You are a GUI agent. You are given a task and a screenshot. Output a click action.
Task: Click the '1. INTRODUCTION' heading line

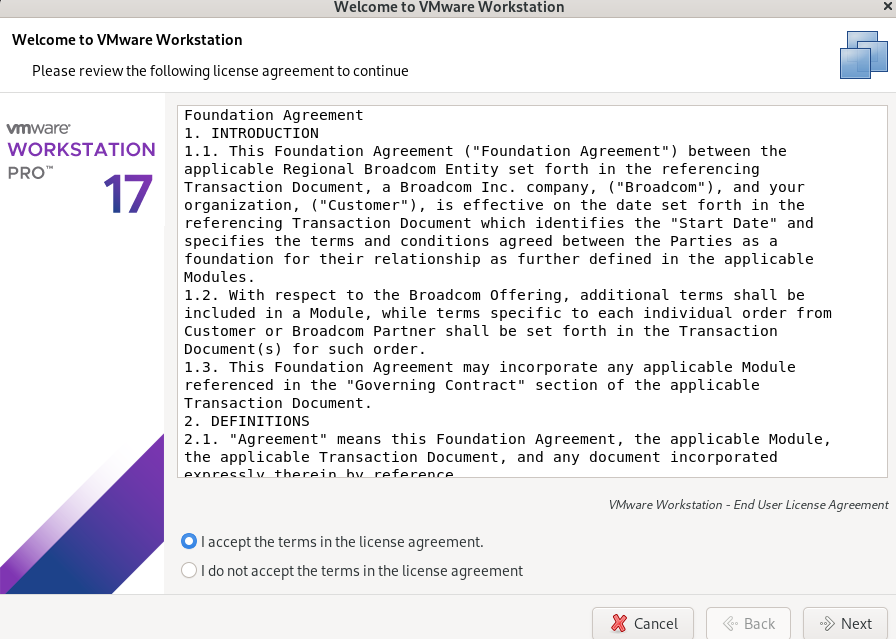point(251,133)
